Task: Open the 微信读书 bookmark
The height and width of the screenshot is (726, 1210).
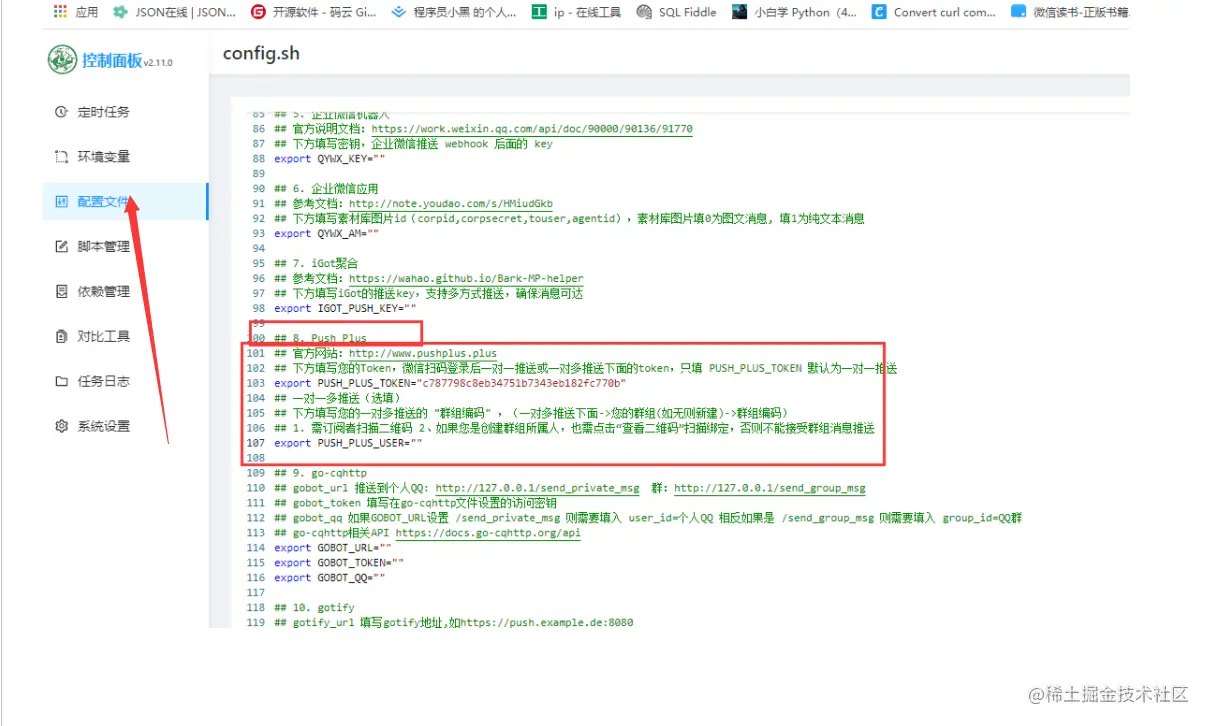Action: pos(1070,12)
